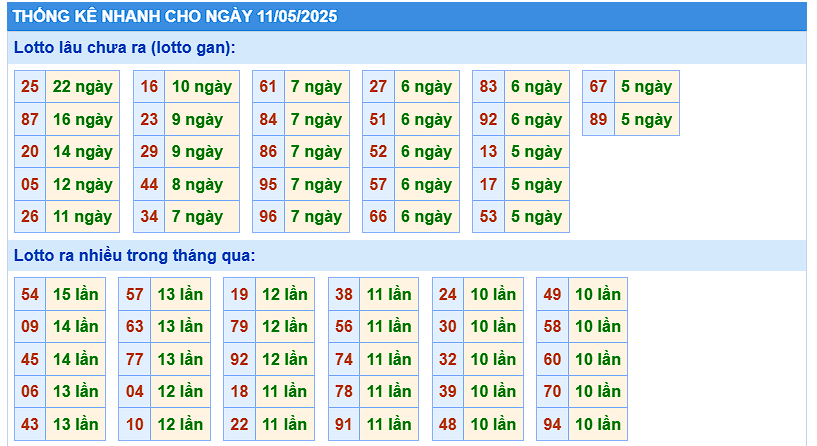
Task: Click lotto number 49 in frequent table
Action: point(552,294)
